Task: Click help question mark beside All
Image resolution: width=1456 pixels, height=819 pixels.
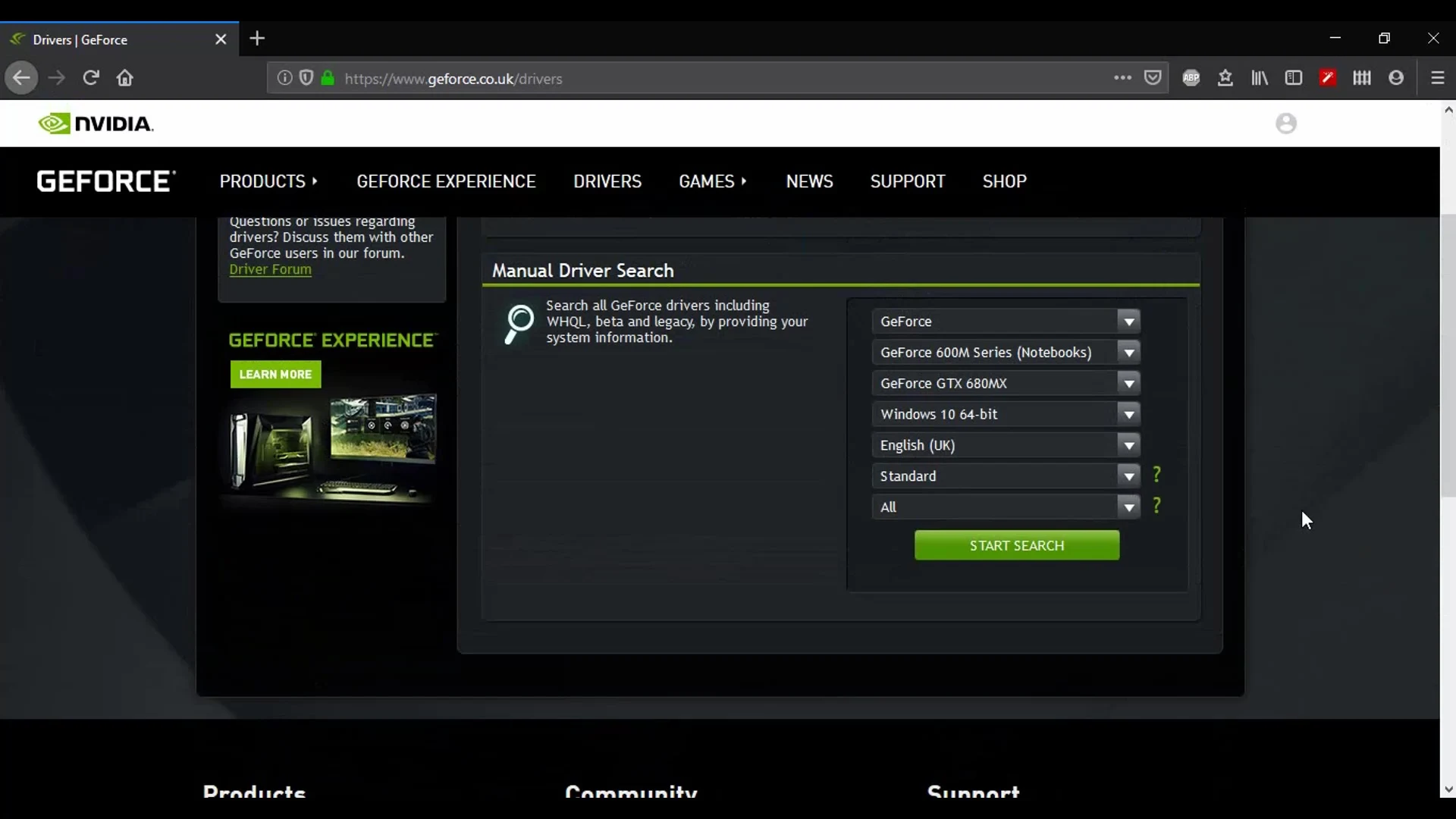Action: pos(1156,506)
